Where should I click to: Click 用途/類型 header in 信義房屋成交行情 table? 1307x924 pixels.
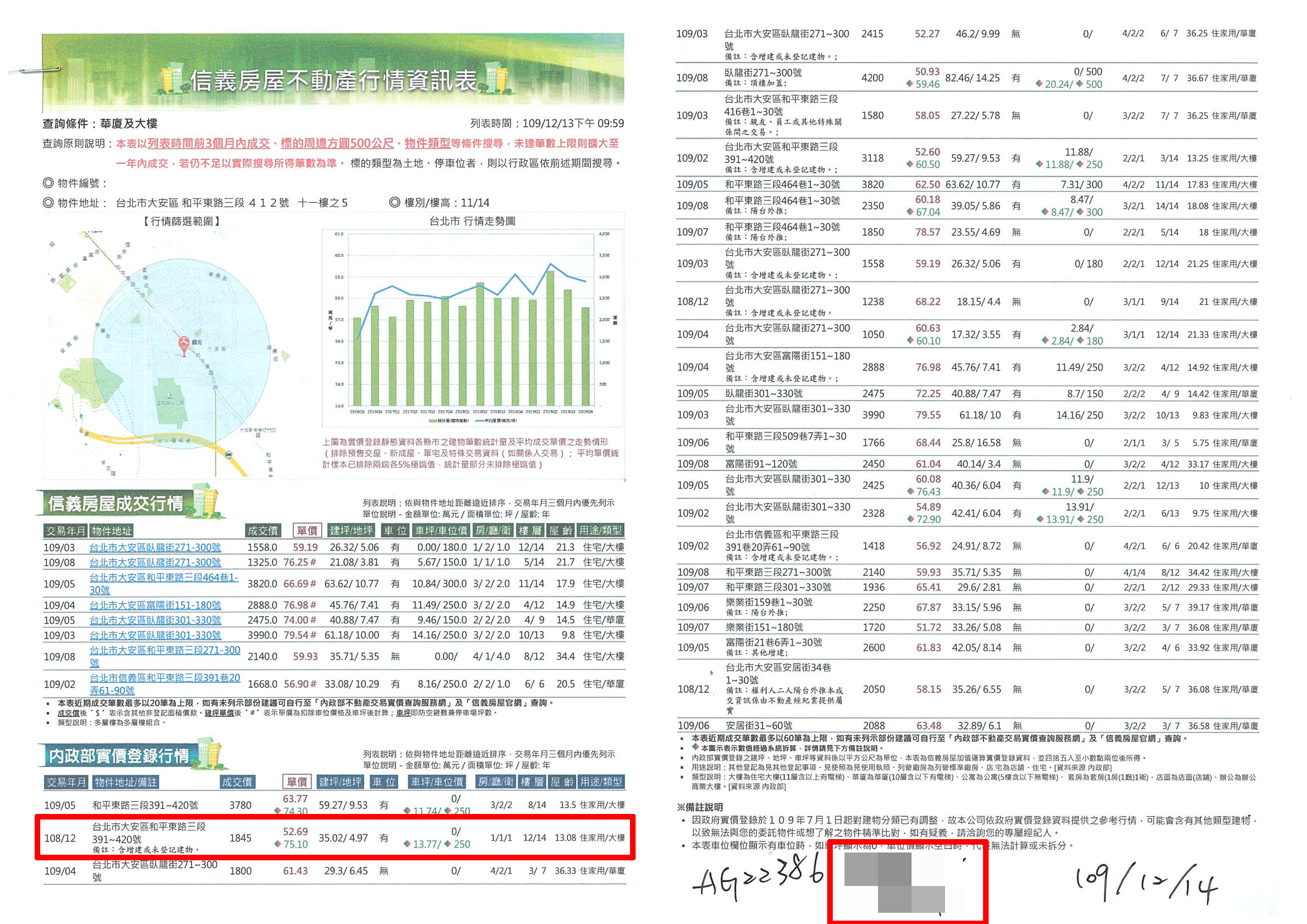(600, 531)
